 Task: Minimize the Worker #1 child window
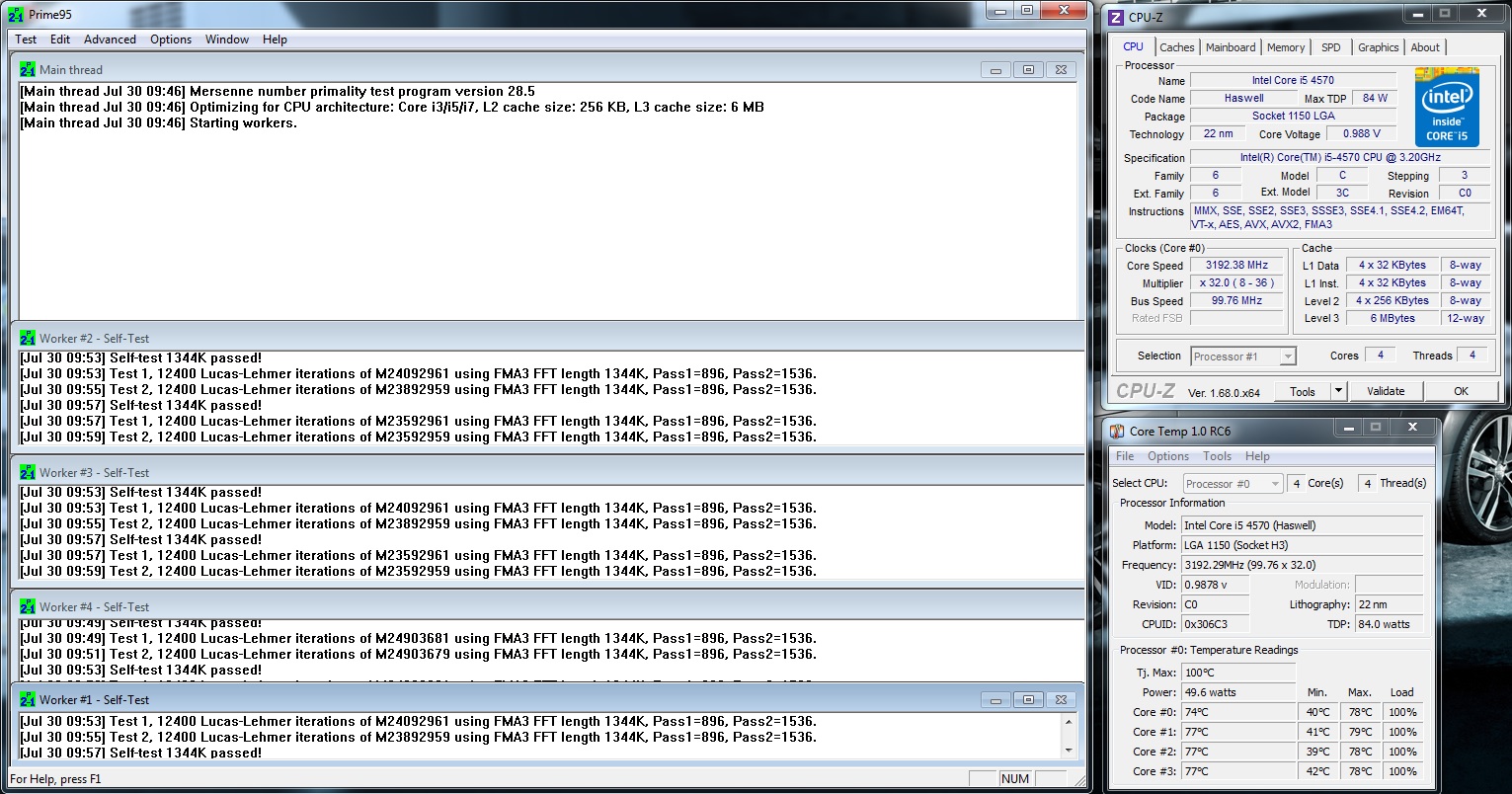(995, 700)
